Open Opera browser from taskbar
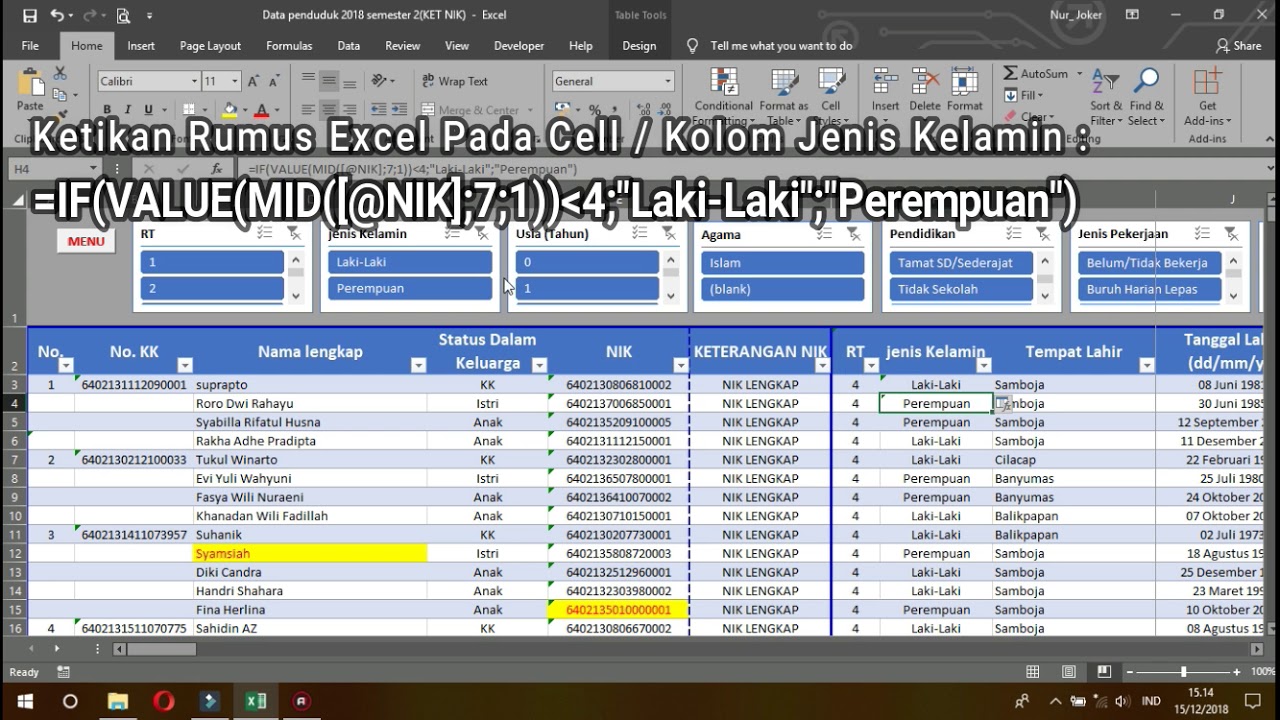Screen dimensions: 1280x720 164,701
